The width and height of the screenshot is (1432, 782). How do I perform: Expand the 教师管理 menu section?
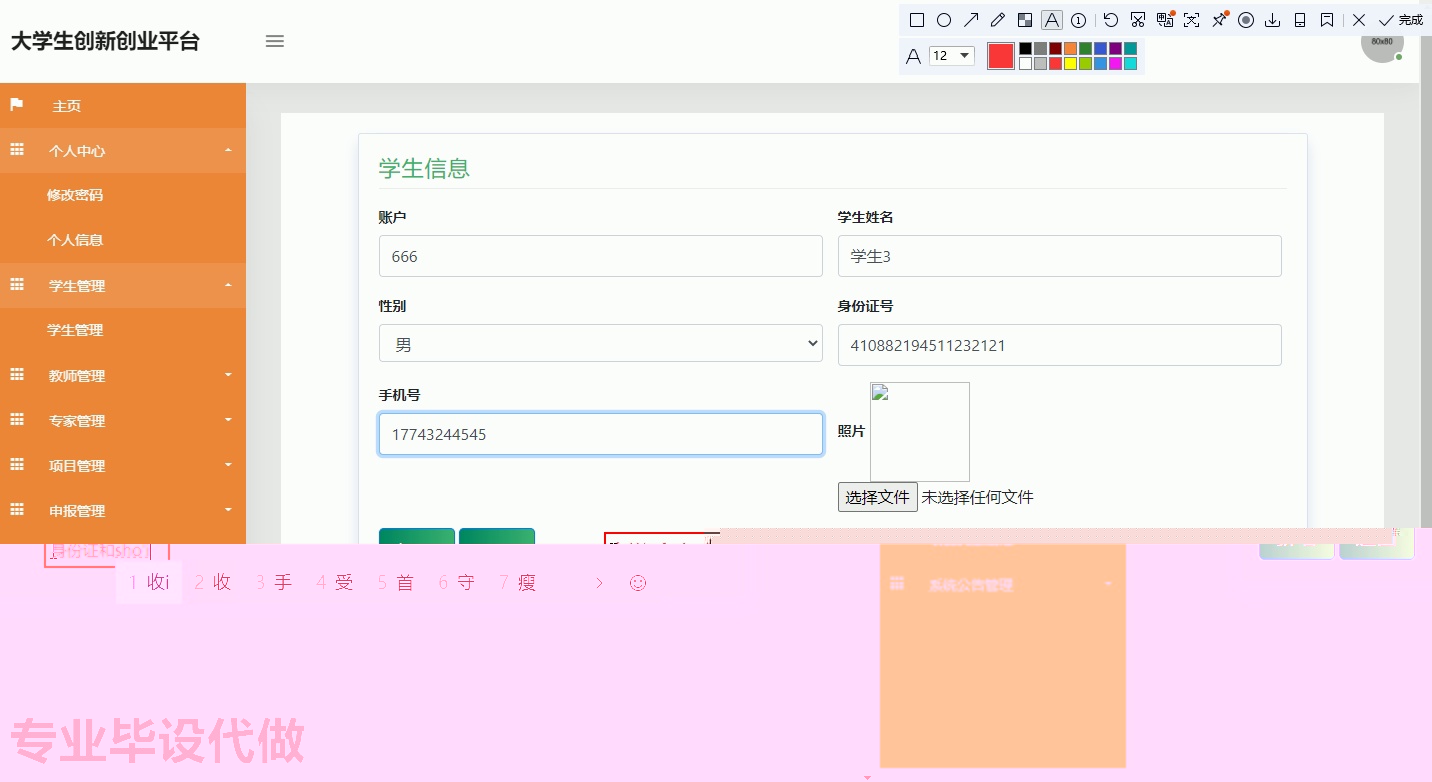point(77,375)
